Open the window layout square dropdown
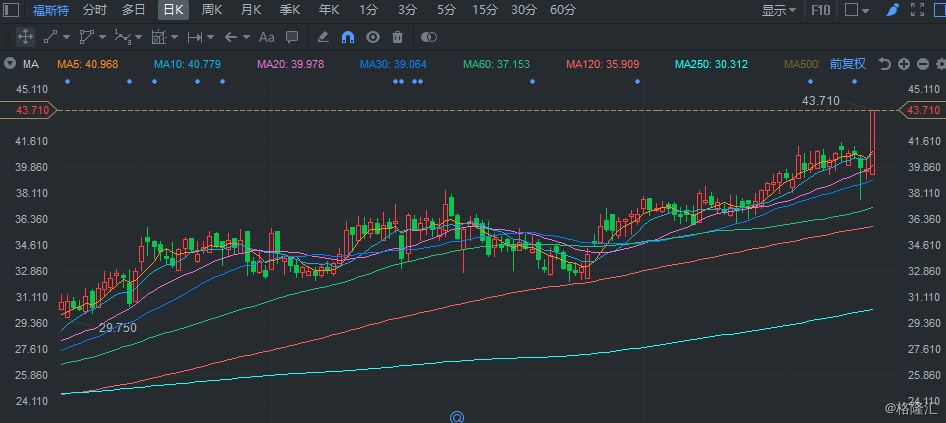Screen dimensions: 946x423 click(857, 10)
